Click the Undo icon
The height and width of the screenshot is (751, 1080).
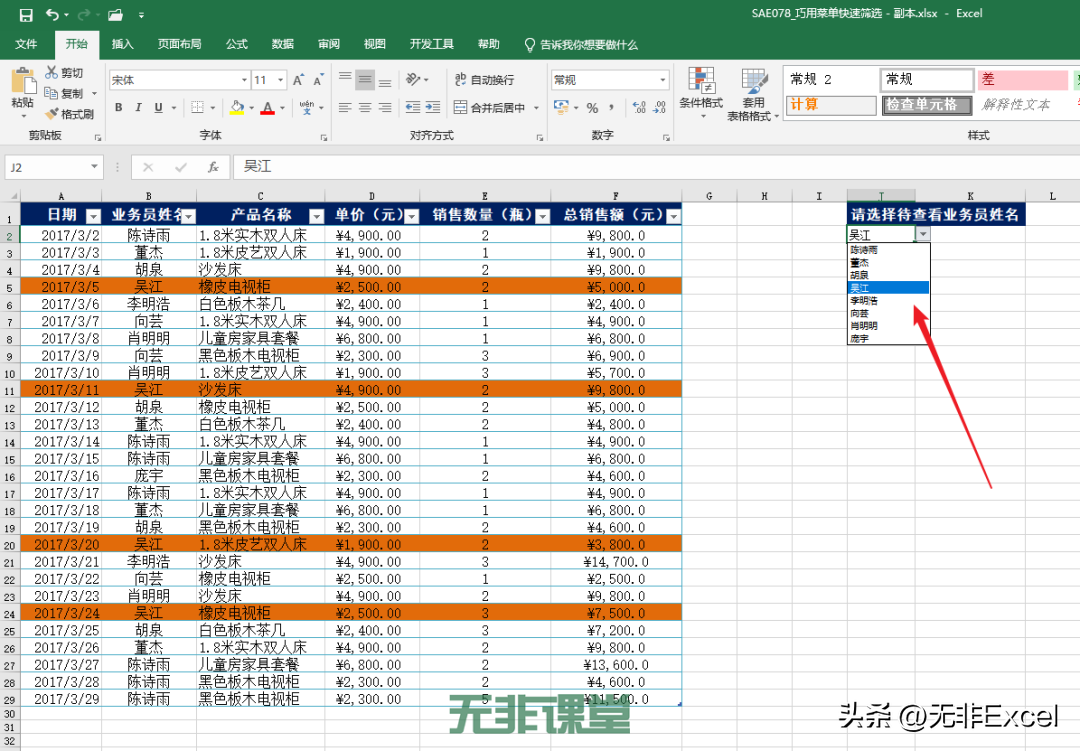pyautogui.click(x=52, y=14)
